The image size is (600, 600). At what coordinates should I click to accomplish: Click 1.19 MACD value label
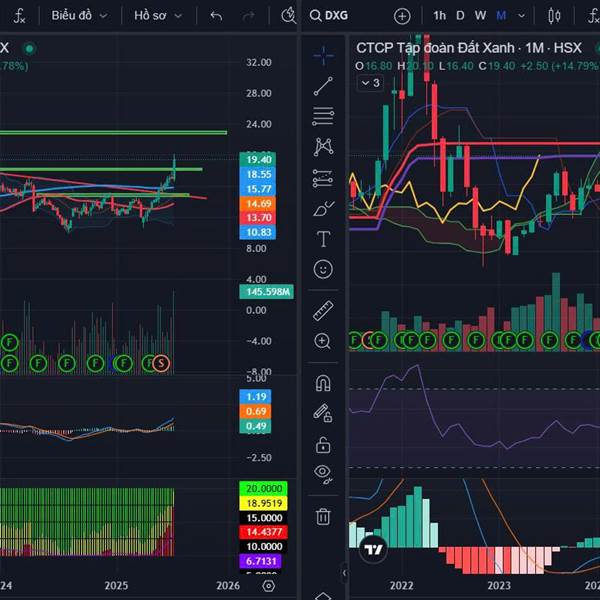(255, 396)
